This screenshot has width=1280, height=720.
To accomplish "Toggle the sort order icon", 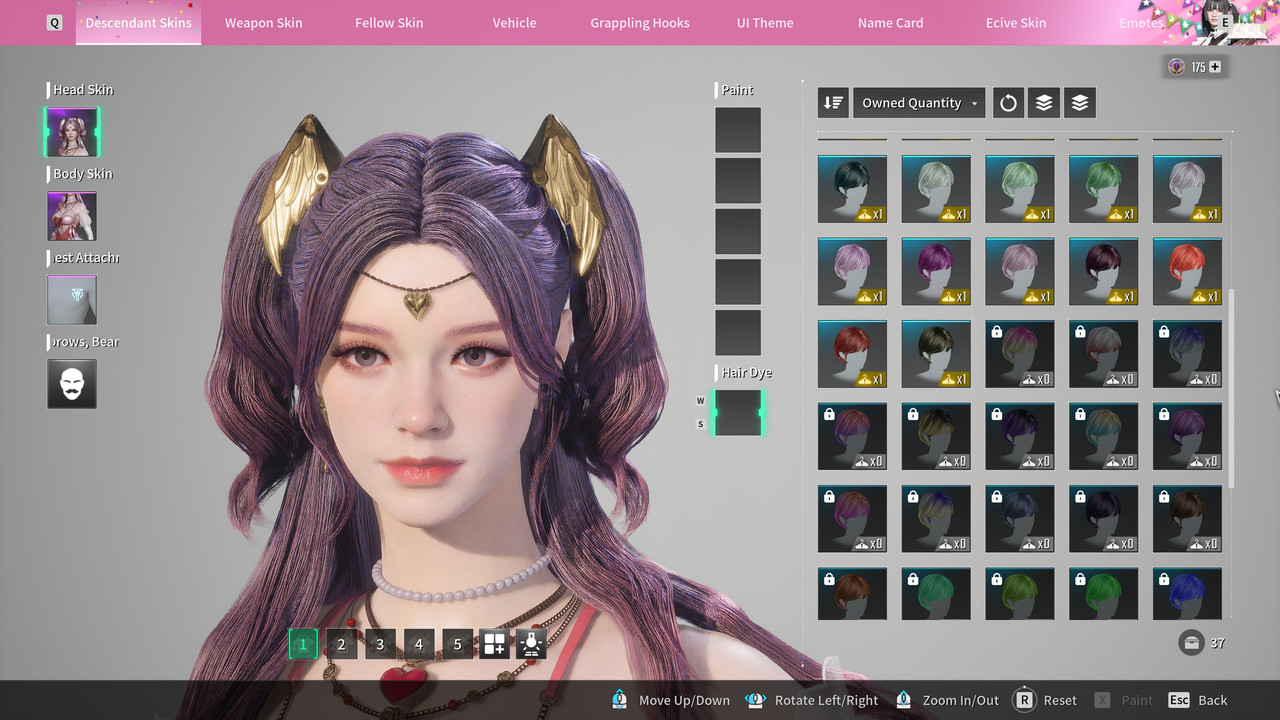I will pos(833,103).
